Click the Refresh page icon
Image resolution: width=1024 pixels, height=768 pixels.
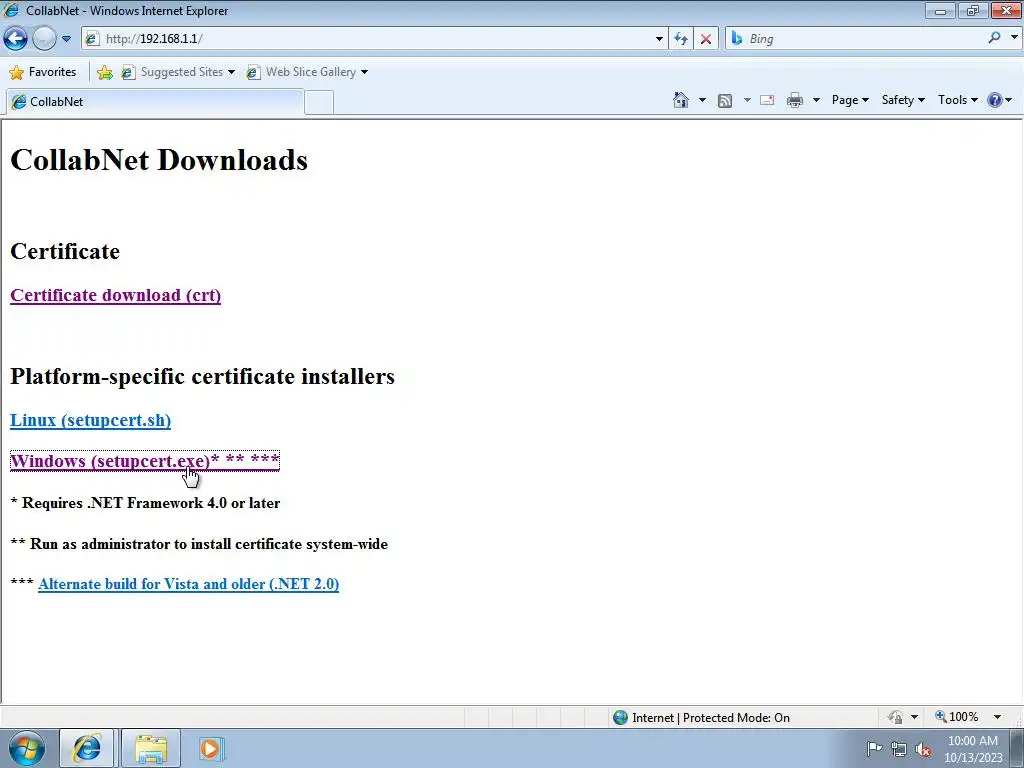(680, 39)
